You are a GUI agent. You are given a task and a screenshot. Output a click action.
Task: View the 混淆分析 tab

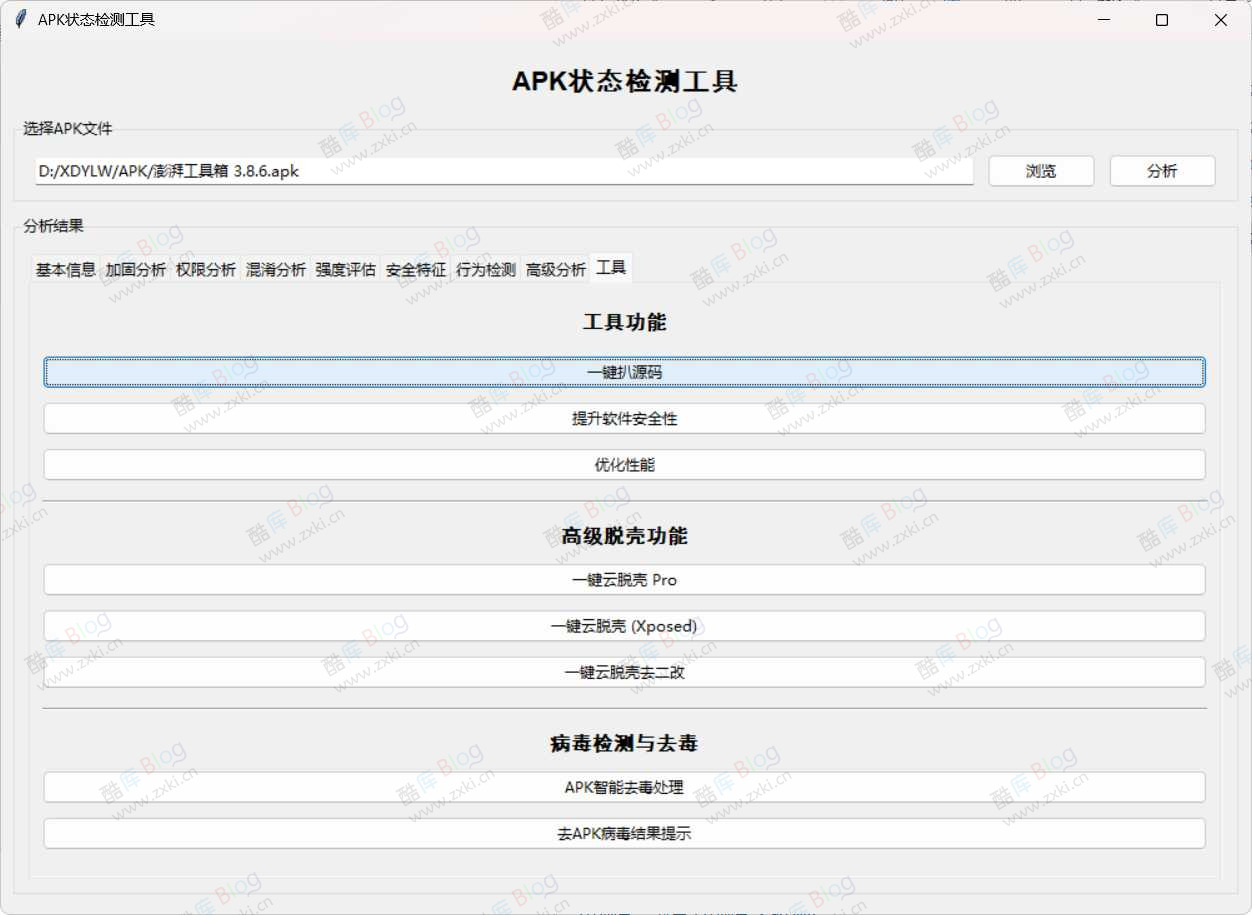click(x=275, y=267)
